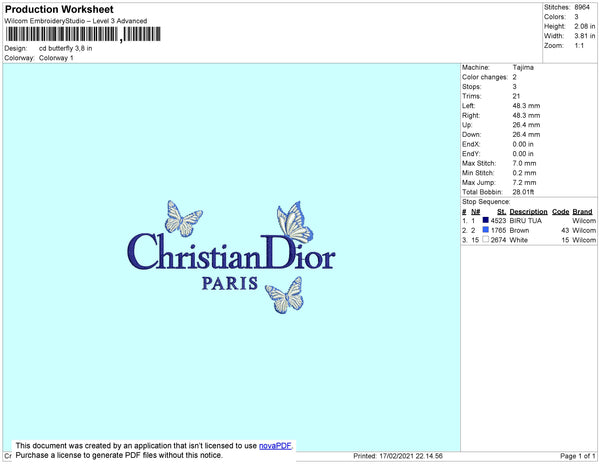Click the 'White' description cell
This screenshot has width=600, height=464.
(x=518, y=240)
